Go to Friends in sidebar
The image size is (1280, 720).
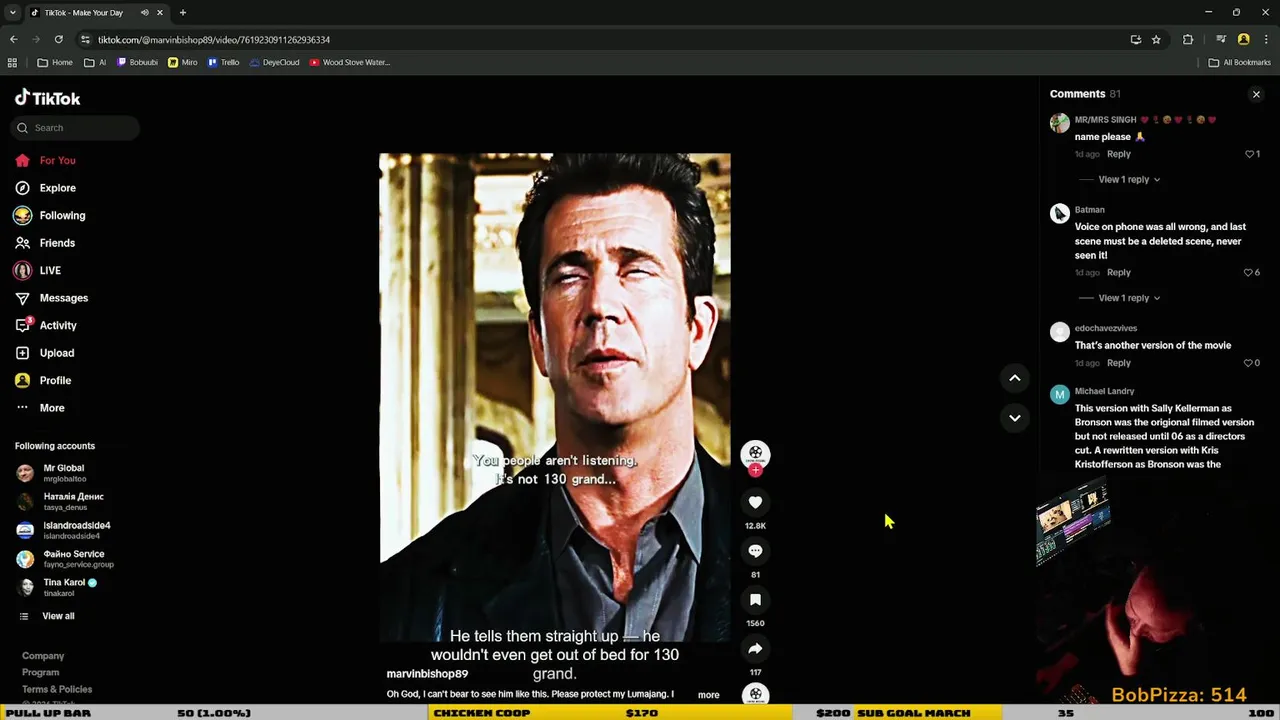[46, 243]
